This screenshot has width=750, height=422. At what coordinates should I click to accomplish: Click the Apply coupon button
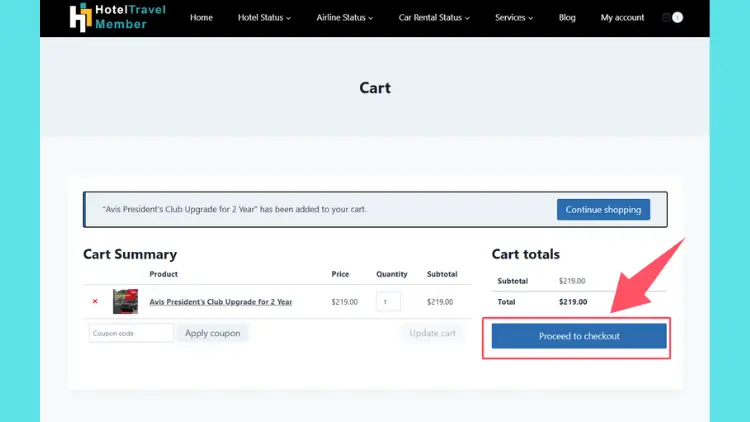212,333
